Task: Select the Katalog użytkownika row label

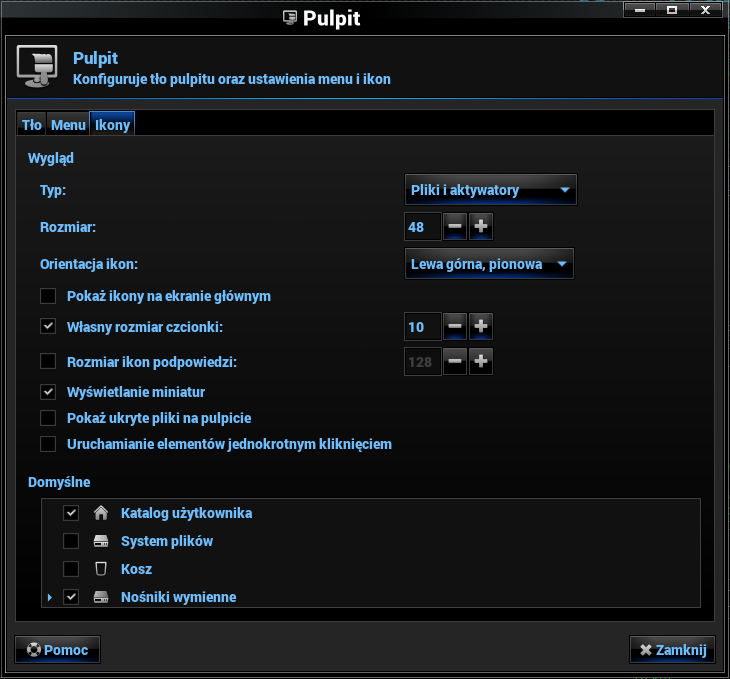Action: tap(186, 513)
